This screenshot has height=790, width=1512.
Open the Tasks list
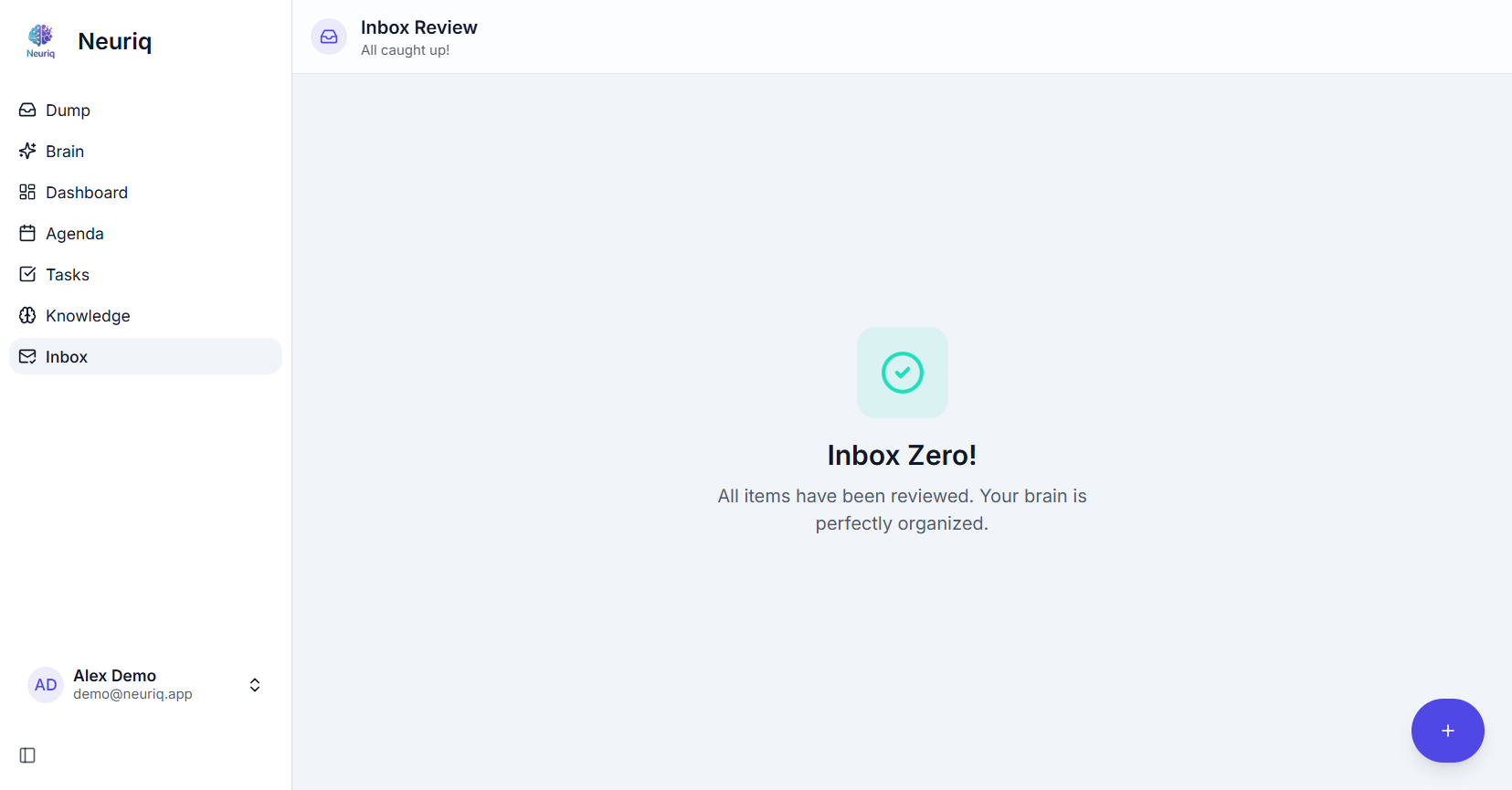pos(145,274)
